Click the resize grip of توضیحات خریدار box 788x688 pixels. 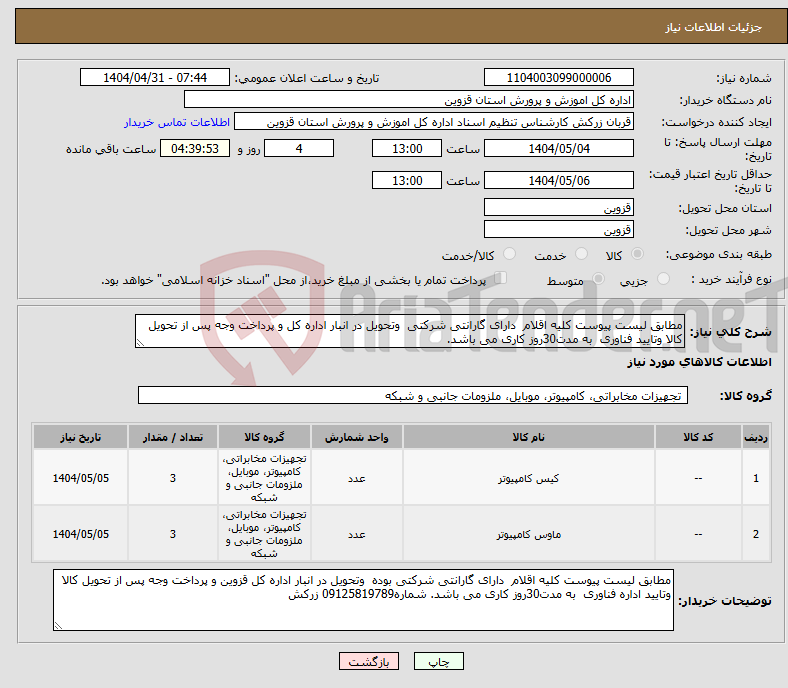pos(58,626)
